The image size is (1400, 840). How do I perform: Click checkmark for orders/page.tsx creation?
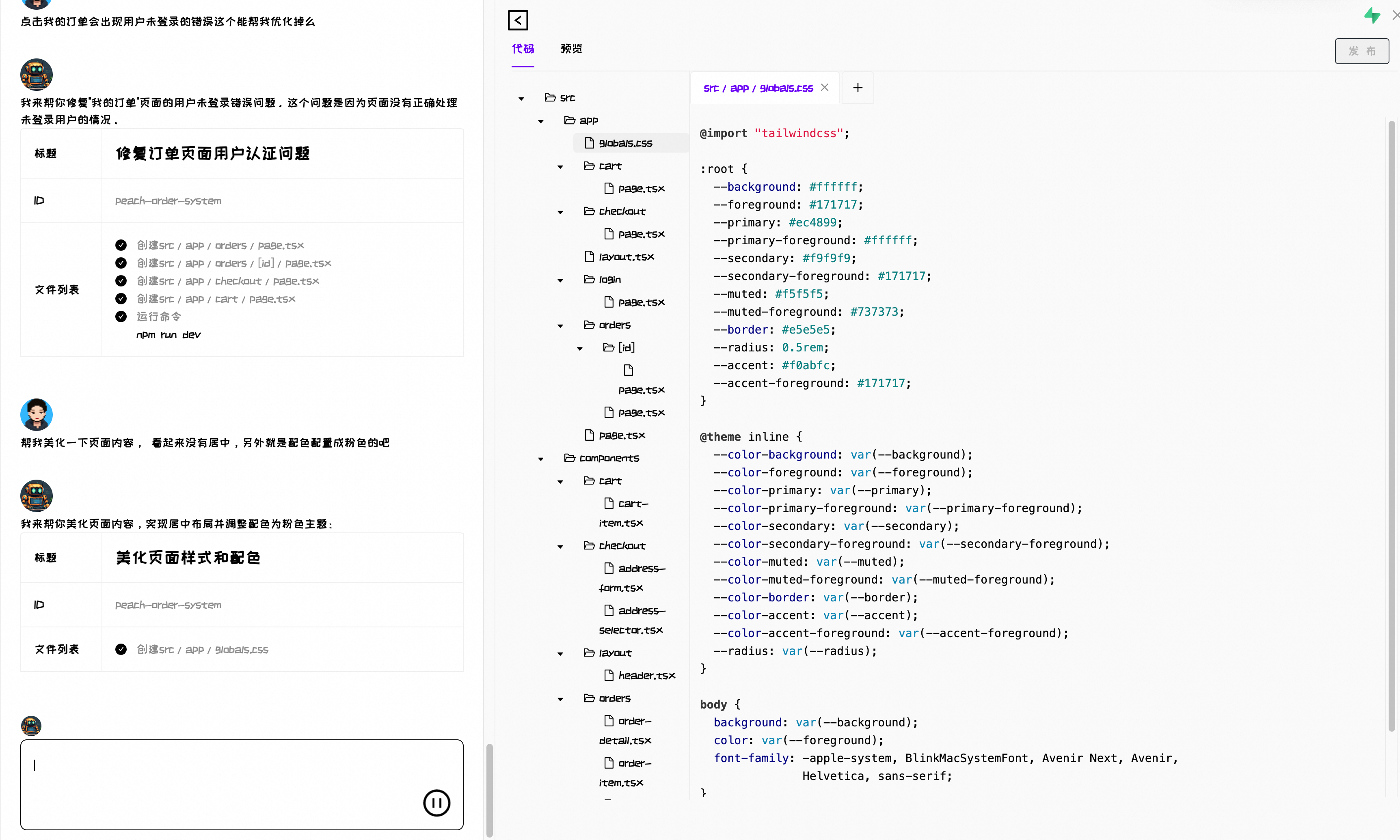121,245
